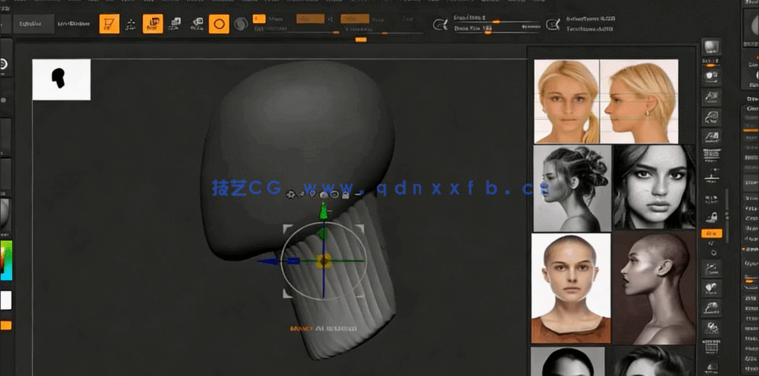The height and width of the screenshot is (376, 759).
Task: Click the Frame icon in the right shelf
Action: [711, 268]
